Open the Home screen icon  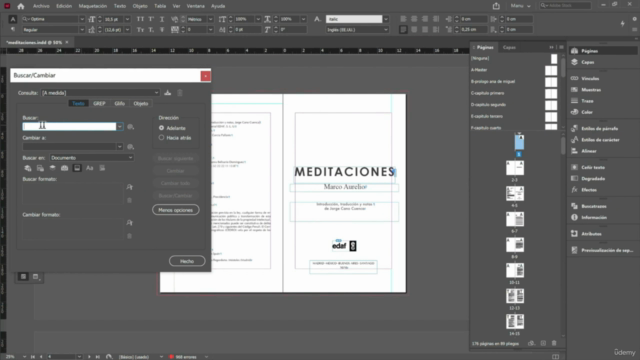point(20,6)
